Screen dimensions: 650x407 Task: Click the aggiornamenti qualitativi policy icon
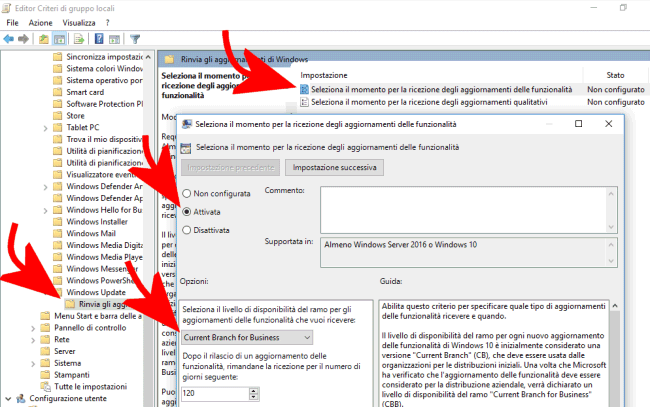(x=304, y=102)
